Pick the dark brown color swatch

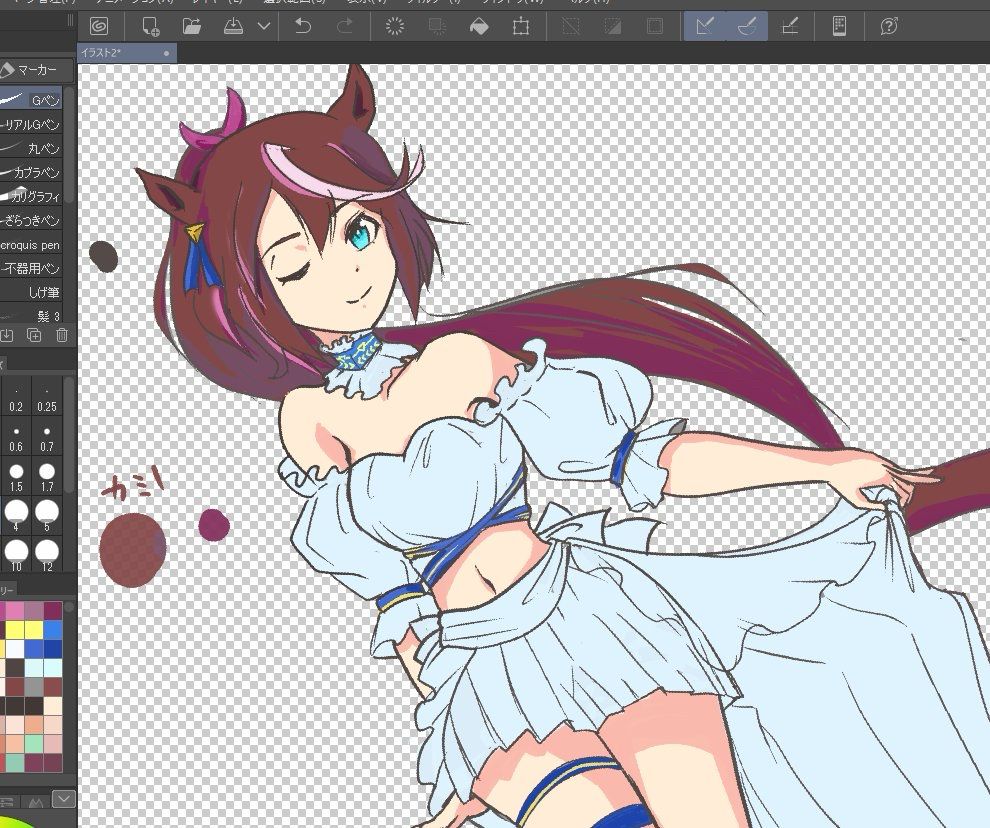point(15,668)
